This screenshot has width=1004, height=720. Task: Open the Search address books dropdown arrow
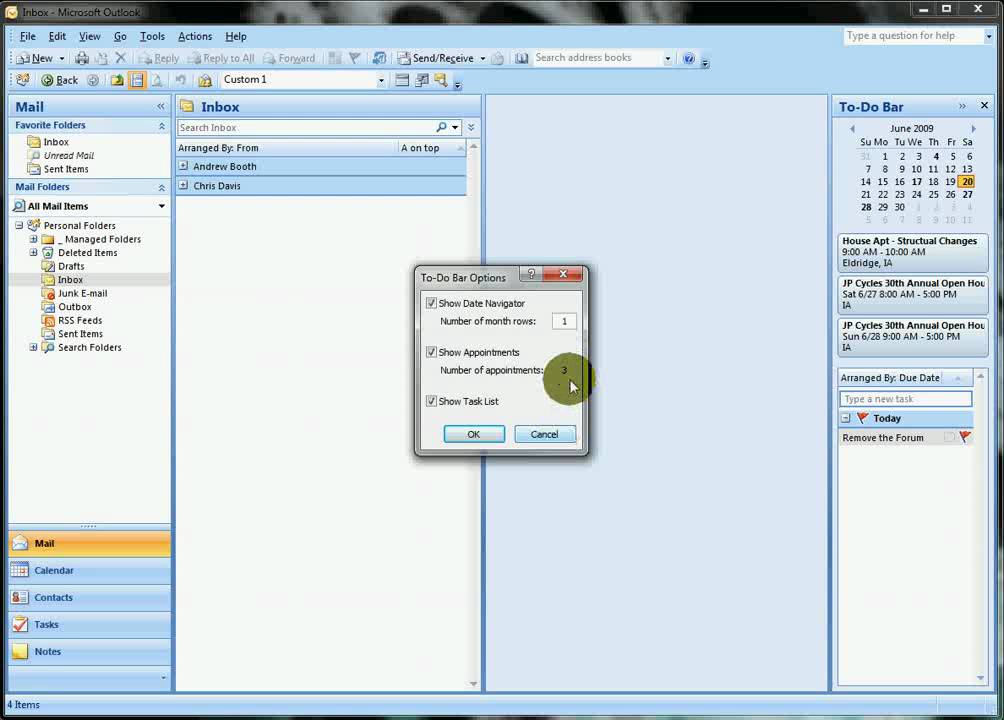pos(668,58)
